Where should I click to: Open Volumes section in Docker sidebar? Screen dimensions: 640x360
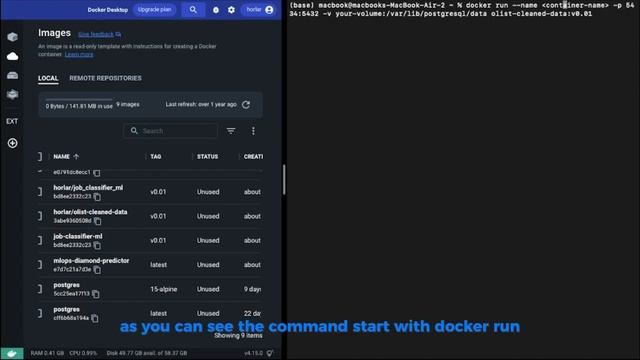(12, 75)
